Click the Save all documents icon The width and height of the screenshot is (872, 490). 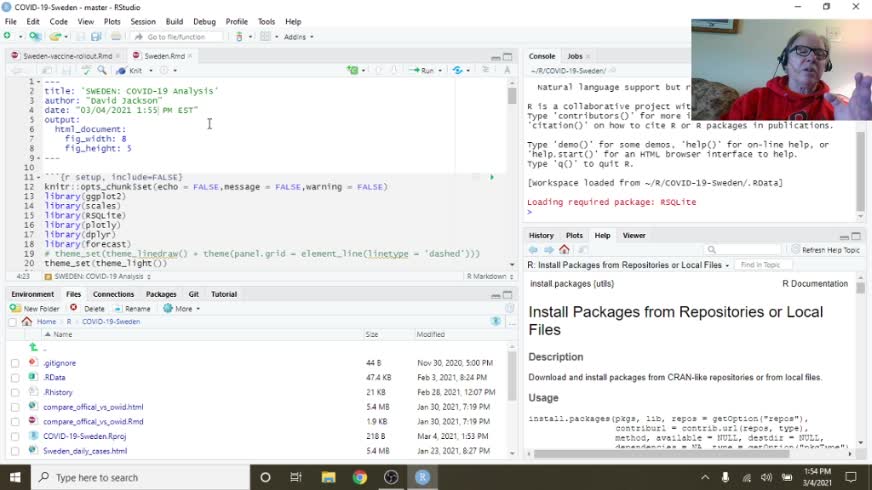tap(96, 37)
